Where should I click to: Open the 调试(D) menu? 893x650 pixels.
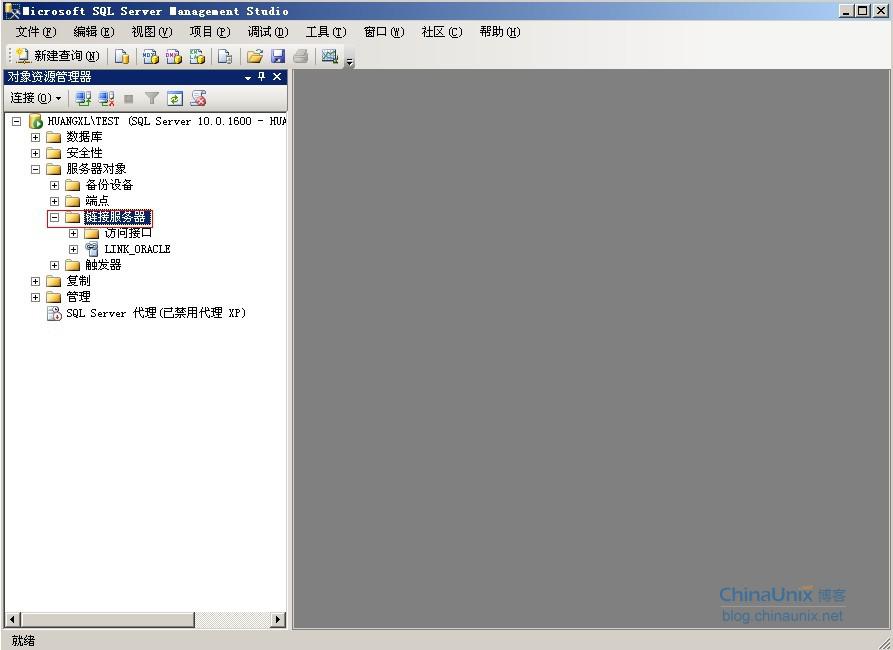268,32
